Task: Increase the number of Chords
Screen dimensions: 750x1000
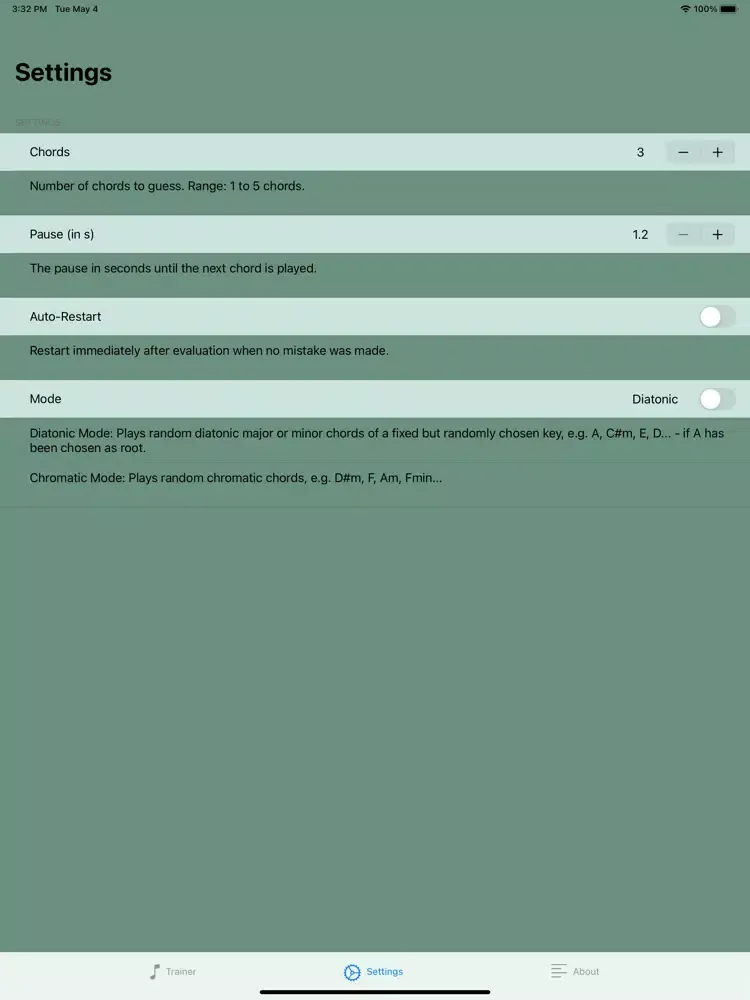Action: (x=717, y=152)
